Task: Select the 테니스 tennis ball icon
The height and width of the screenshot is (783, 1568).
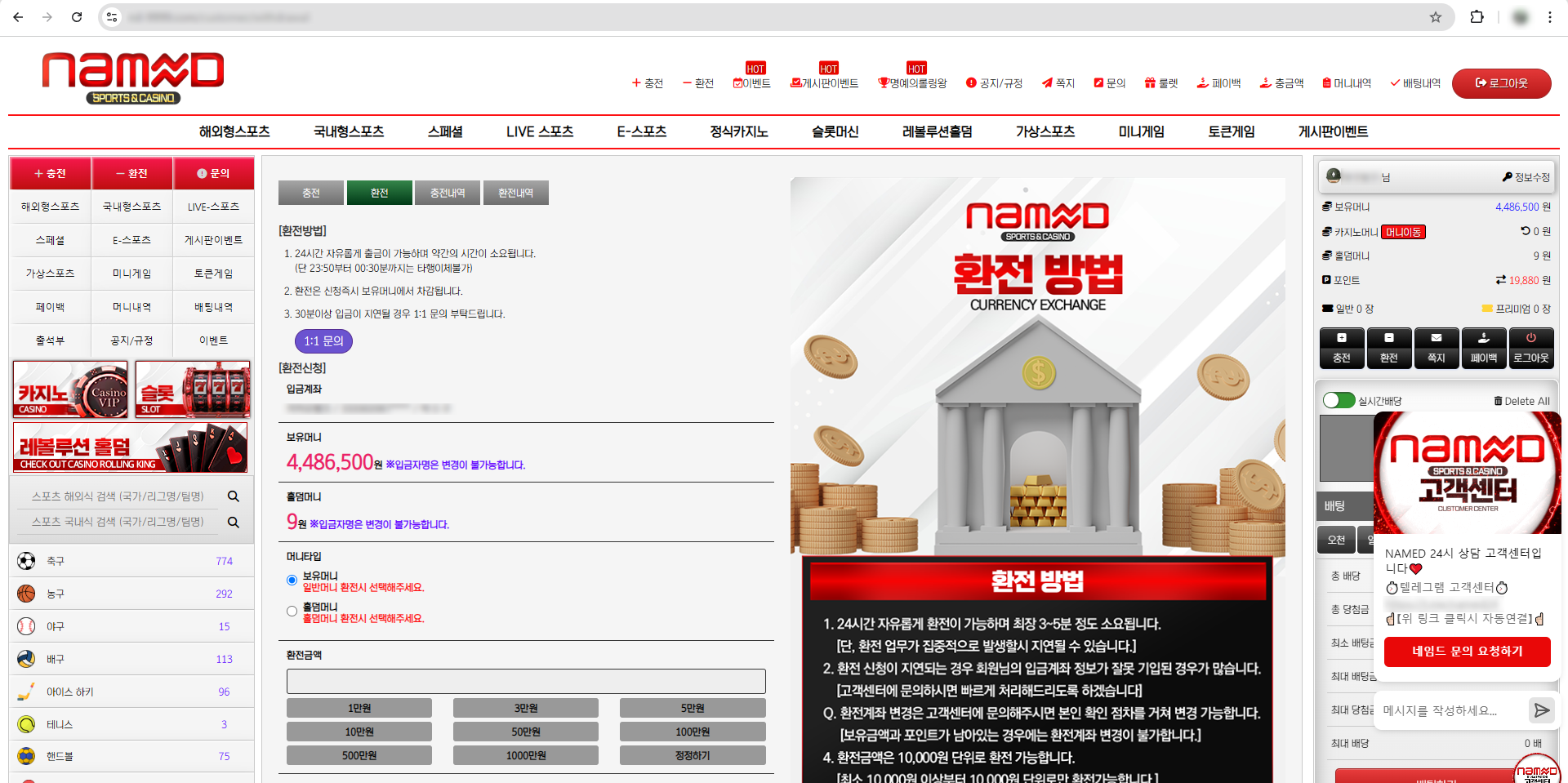Action: click(x=26, y=724)
